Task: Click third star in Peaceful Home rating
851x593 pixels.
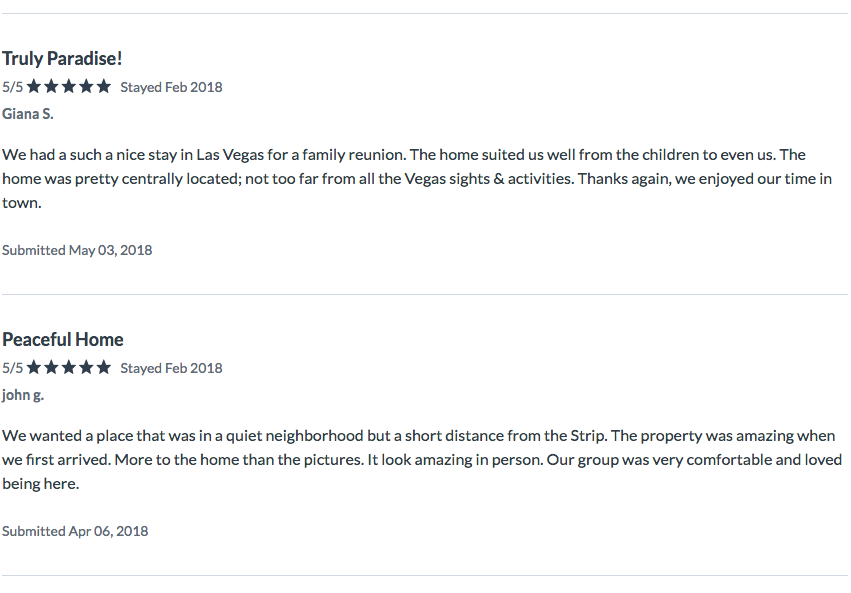Action: [x=69, y=367]
